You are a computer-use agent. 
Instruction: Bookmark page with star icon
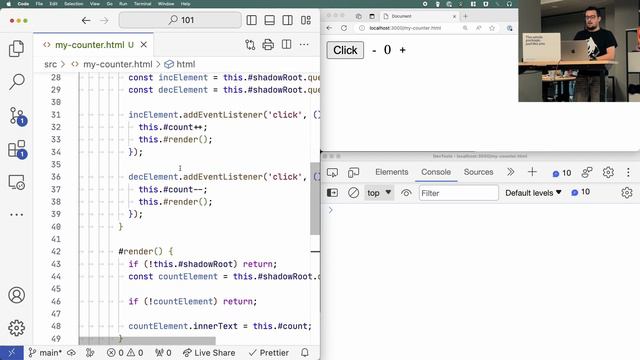click(x=492, y=28)
